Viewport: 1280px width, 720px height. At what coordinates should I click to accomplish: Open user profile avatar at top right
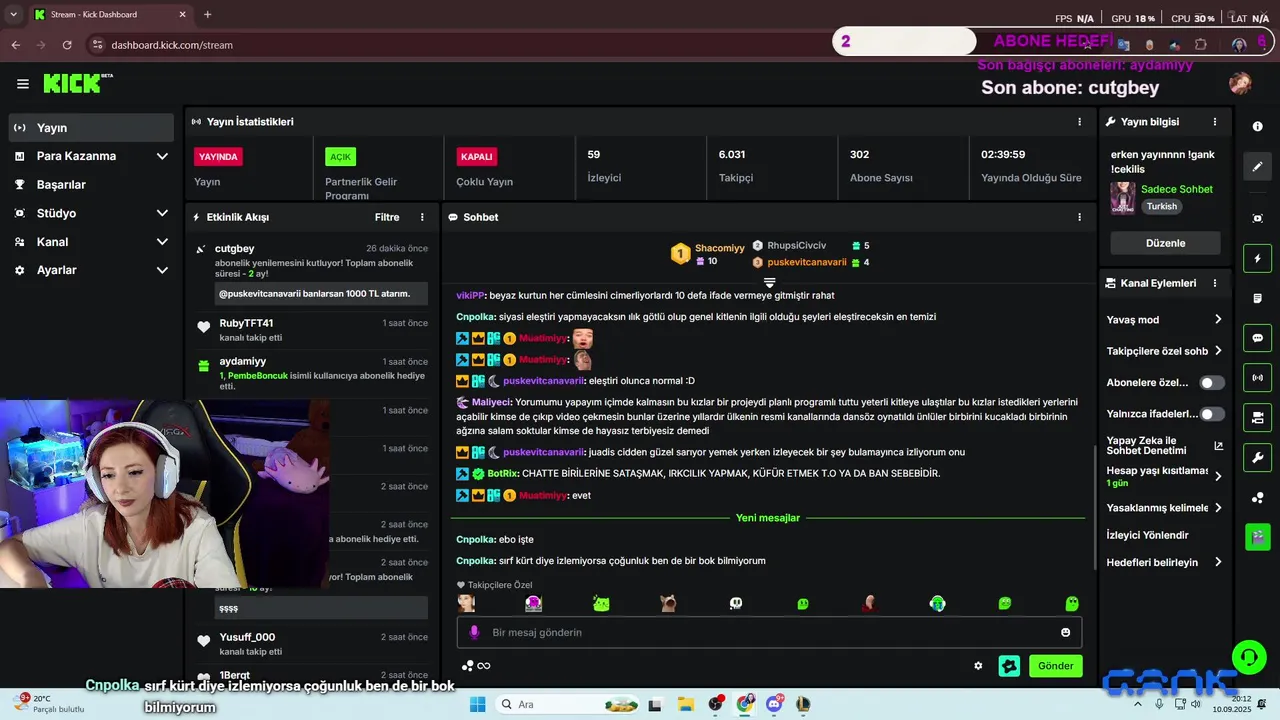pos(1240,83)
